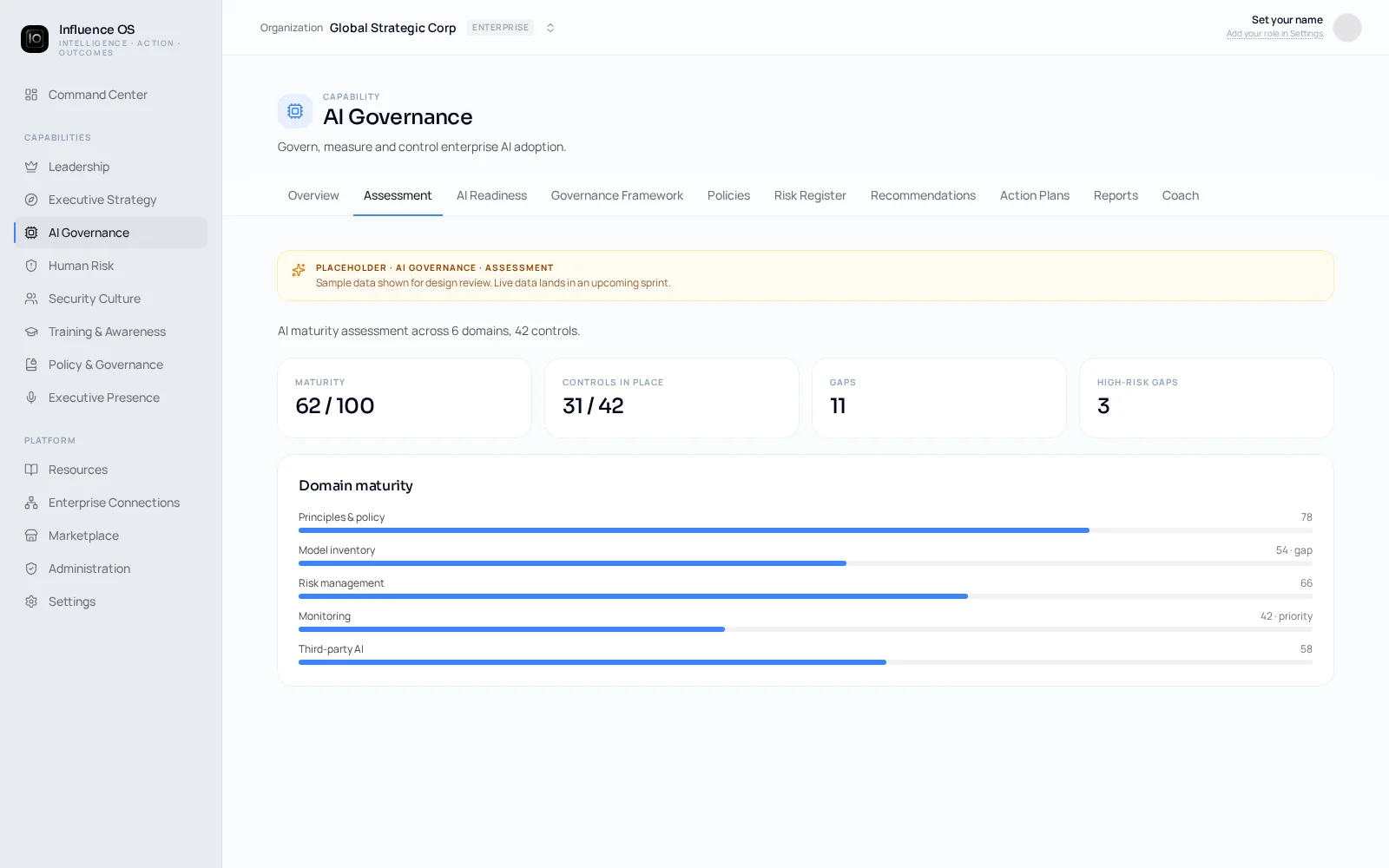1389x868 pixels.
Task: Click the user avatar circle
Action: click(x=1347, y=28)
